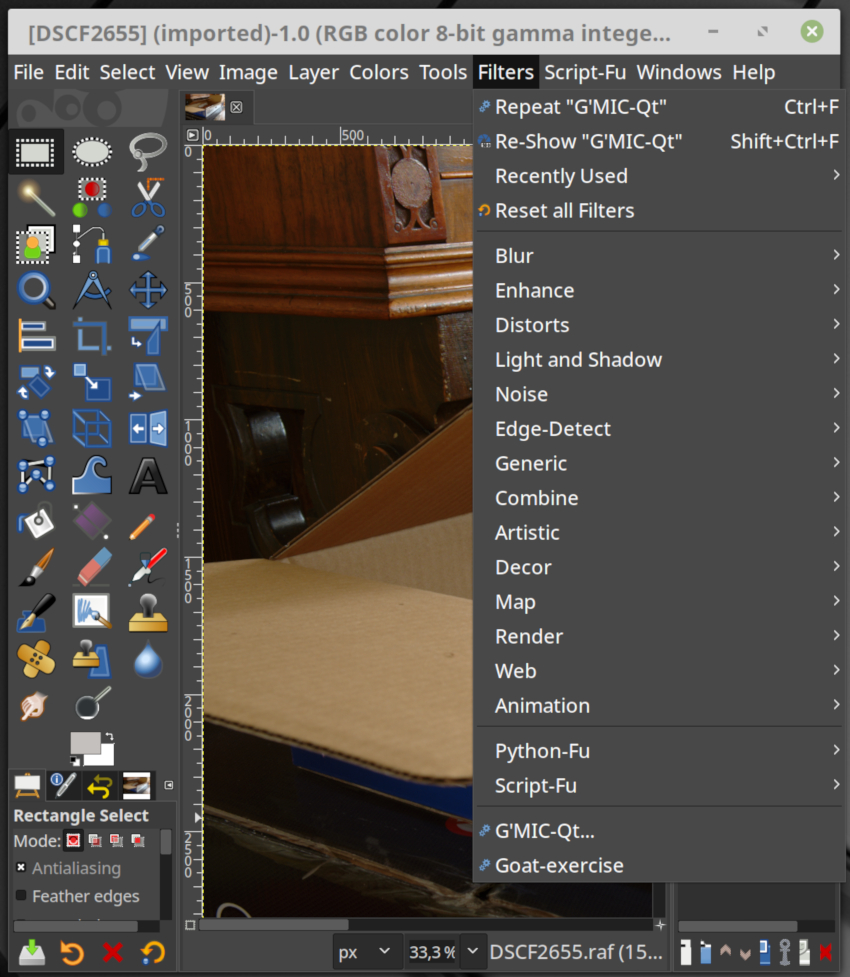850x977 pixels.
Task: Click the foreground color swatch
Action: click(x=84, y=743)
